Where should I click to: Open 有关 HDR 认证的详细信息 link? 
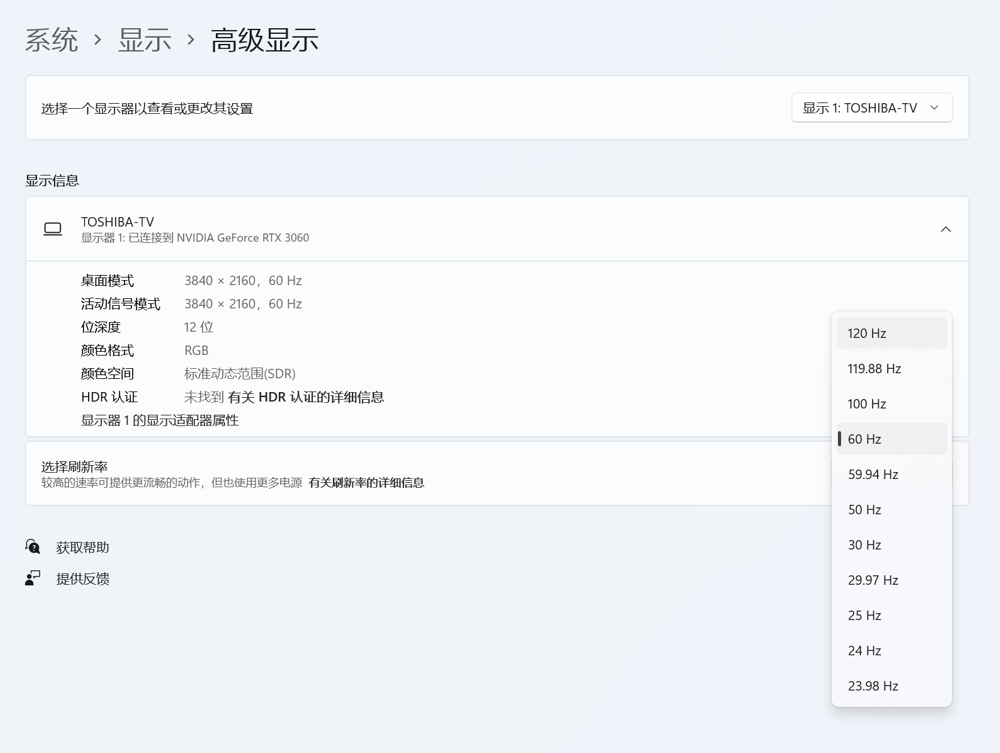pos(309,396)
